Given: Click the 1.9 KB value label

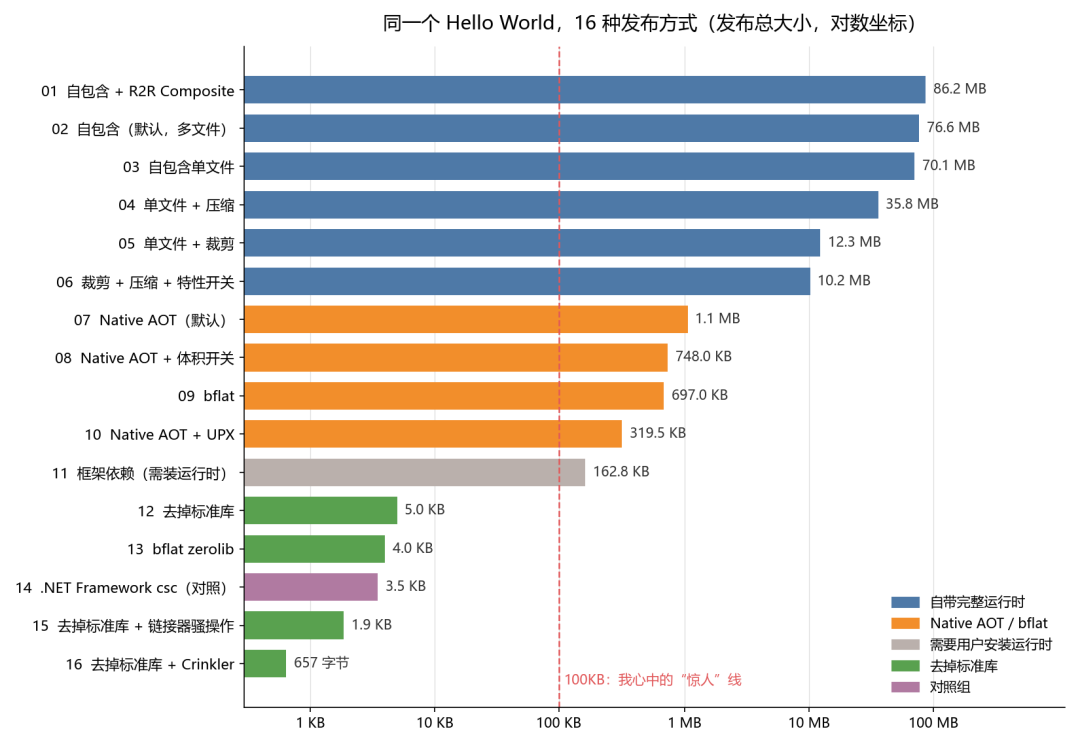Looking at the screenshot, I should click(x=371, y=624).
